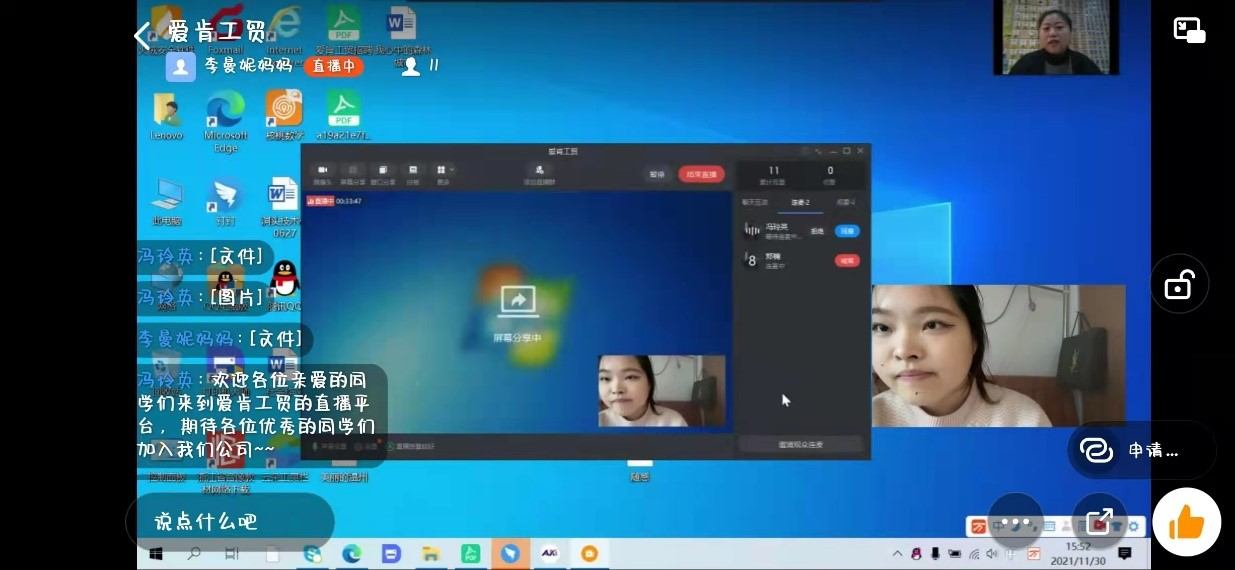Tap the viewer count icon showing 11
Image resolution: width=1235 pixels, height=570 pixels.
tap(409, 66)
